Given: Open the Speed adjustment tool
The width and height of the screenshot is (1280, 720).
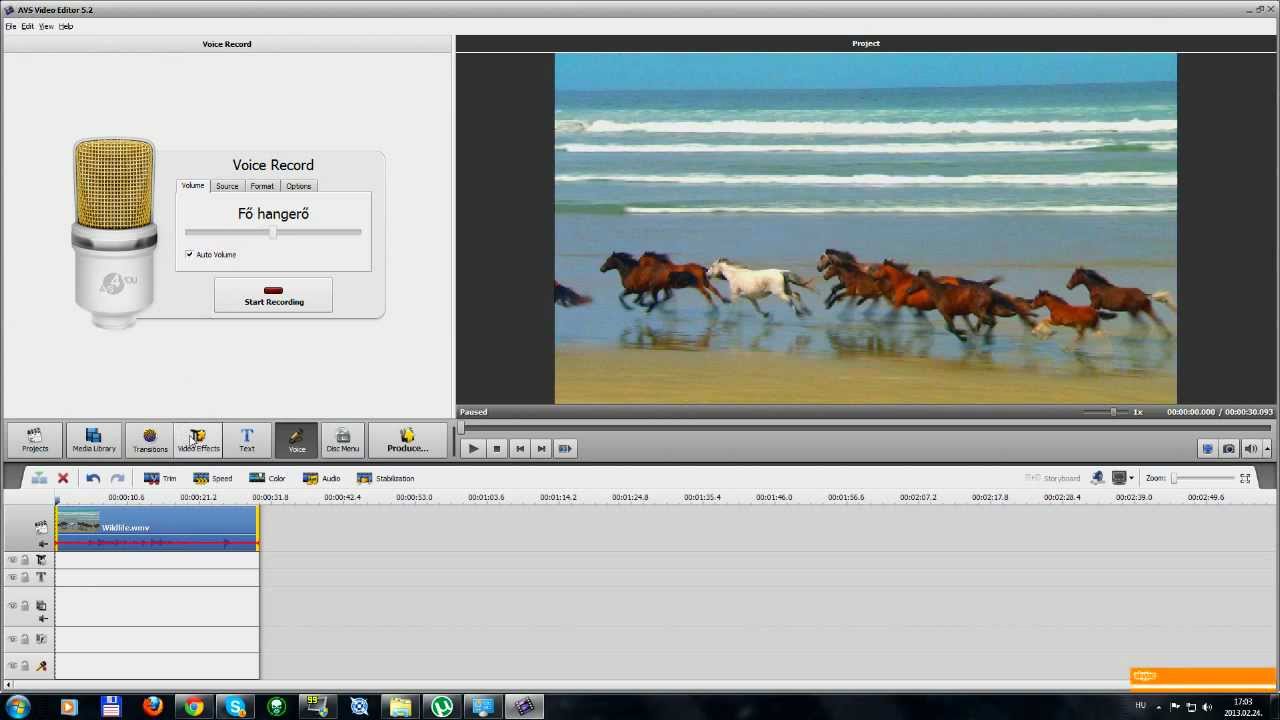Looking at the screenshot, I should [x=212, y=478].
